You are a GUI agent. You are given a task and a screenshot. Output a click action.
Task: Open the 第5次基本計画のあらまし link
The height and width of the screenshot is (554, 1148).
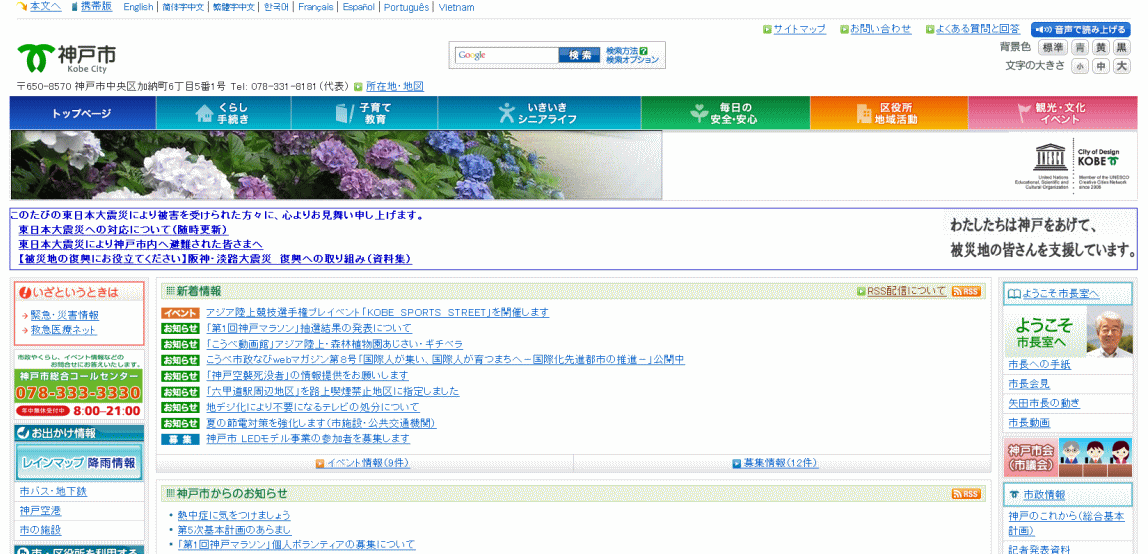point(234,530)
